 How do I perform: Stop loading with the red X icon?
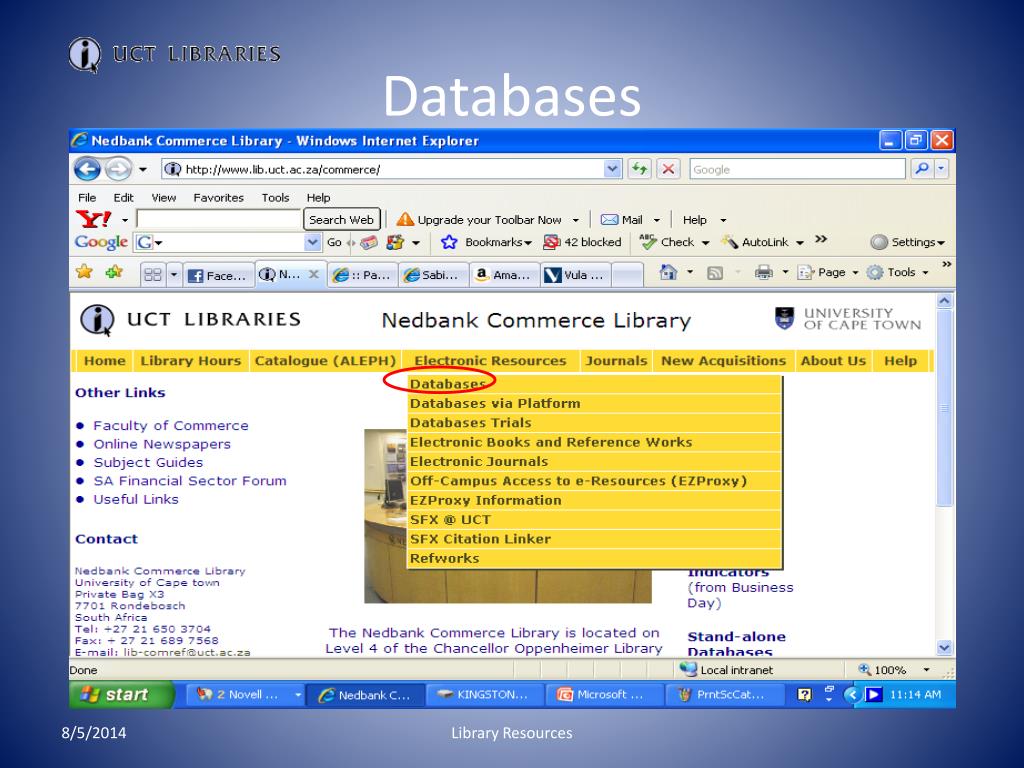pos(668,169)
